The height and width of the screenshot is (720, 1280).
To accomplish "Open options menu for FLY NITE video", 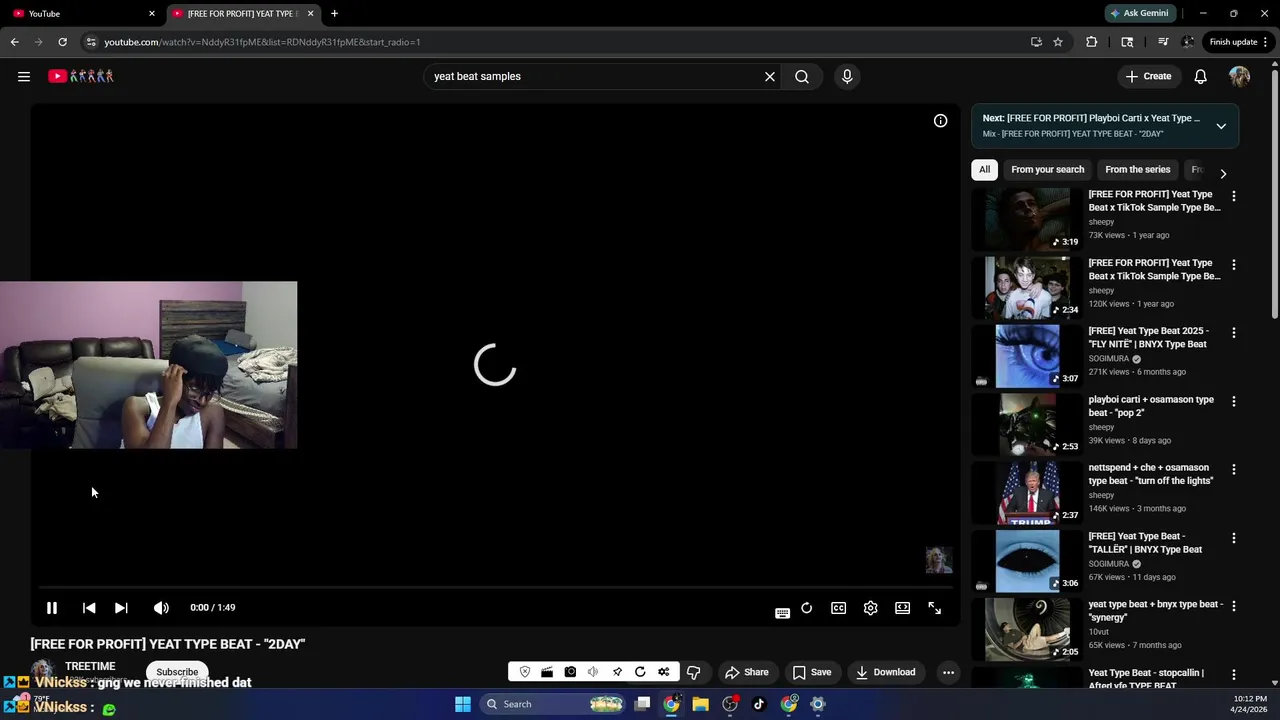I will 1233,333.
